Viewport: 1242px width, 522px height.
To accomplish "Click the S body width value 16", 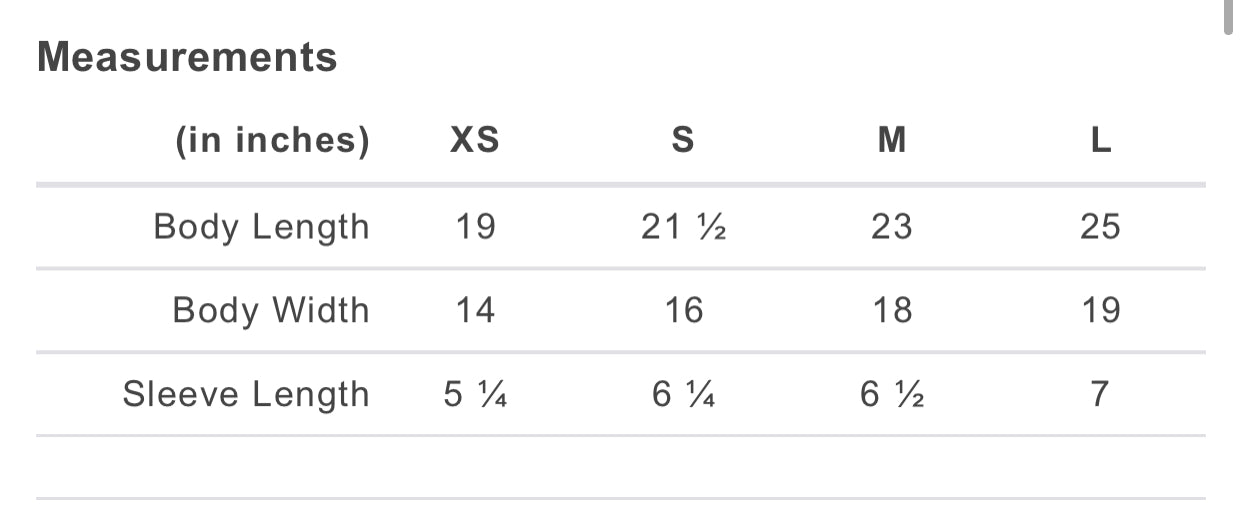I will (683, 310).
